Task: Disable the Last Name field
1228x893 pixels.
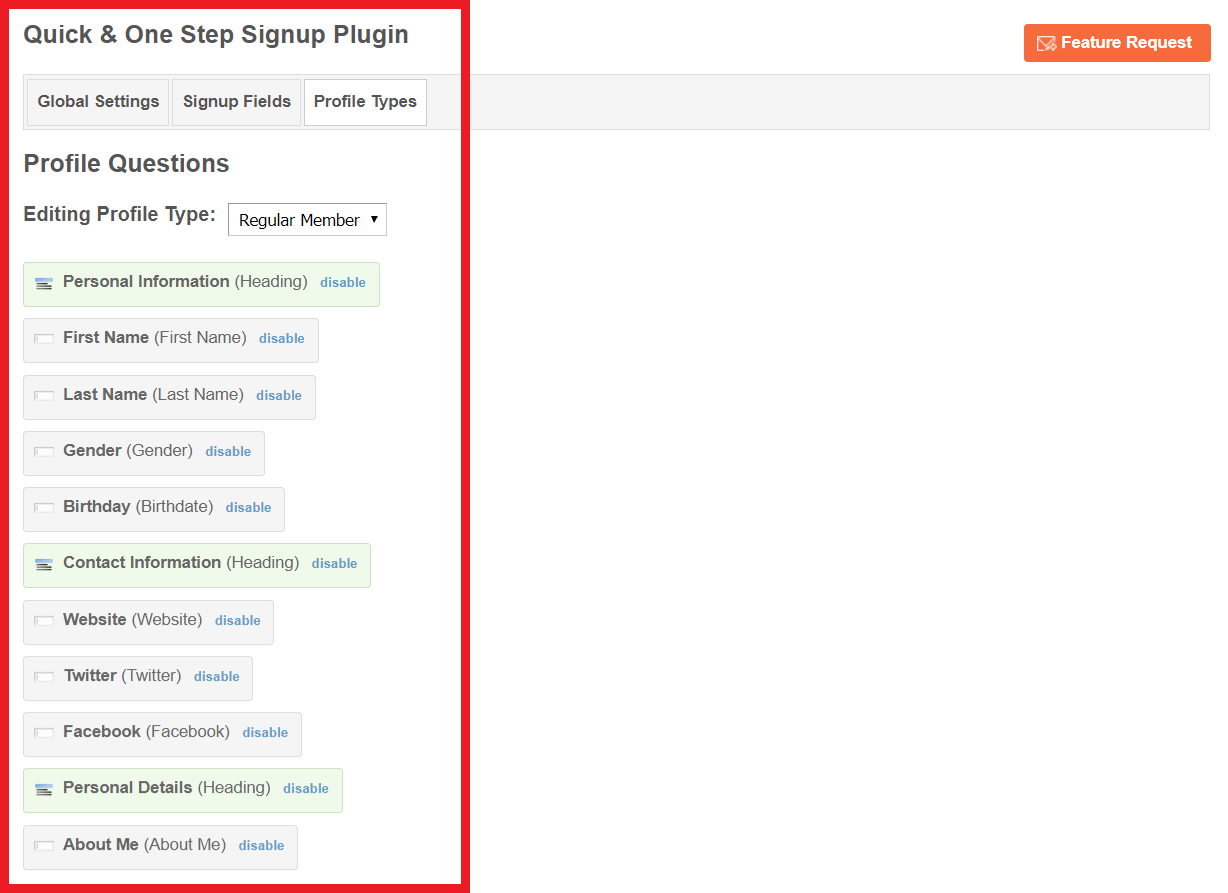Action: 278,396
